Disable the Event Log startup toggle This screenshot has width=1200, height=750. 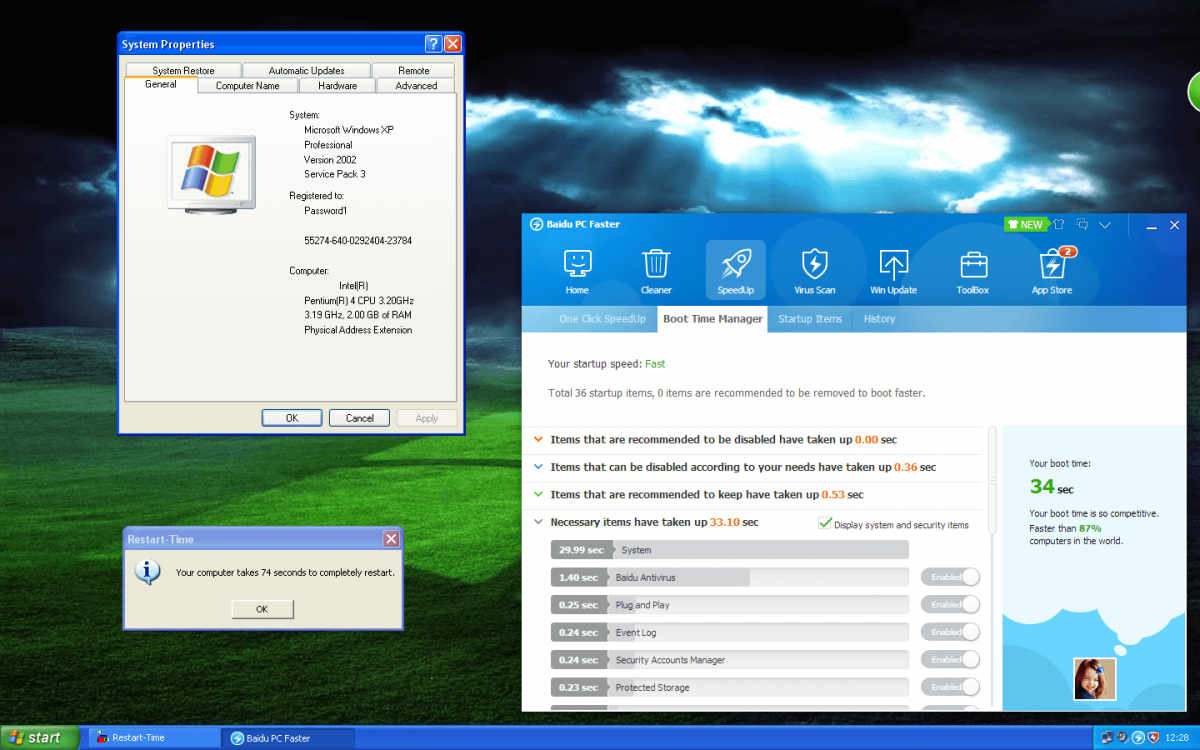pos(950,632)
